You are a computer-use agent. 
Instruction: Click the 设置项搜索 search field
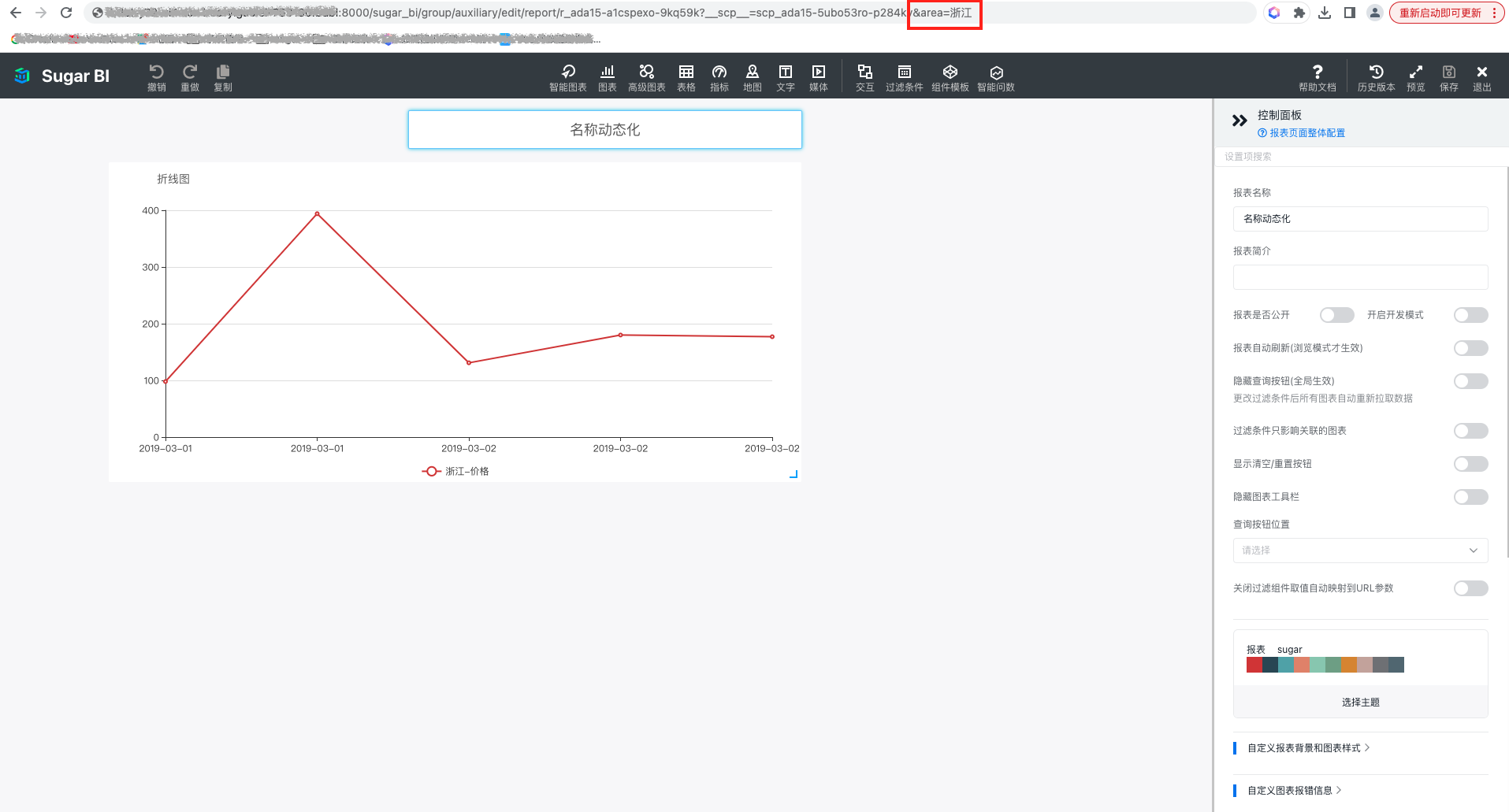pos(1360,157)
